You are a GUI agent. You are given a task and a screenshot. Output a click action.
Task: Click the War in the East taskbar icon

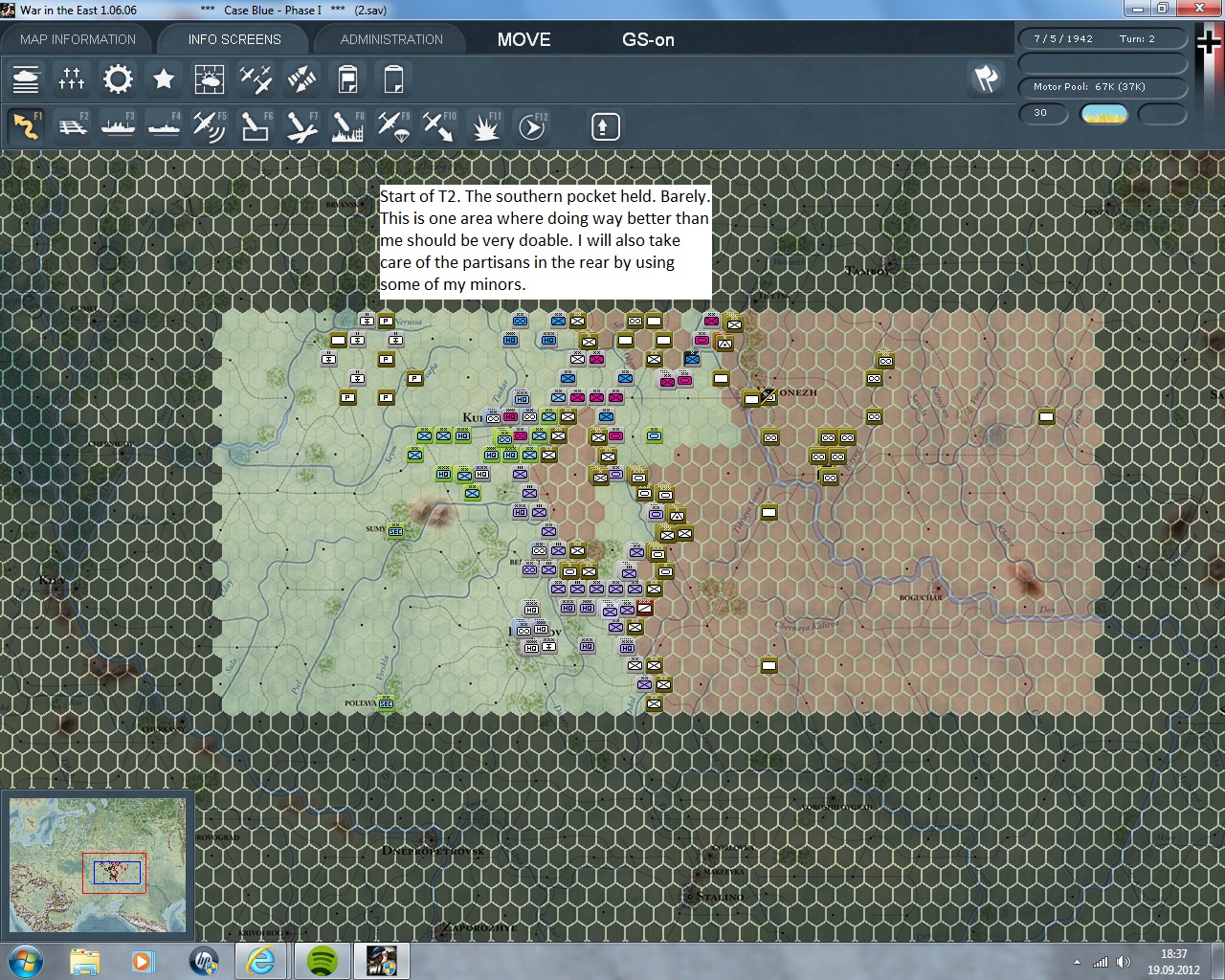tap(382, 960)
